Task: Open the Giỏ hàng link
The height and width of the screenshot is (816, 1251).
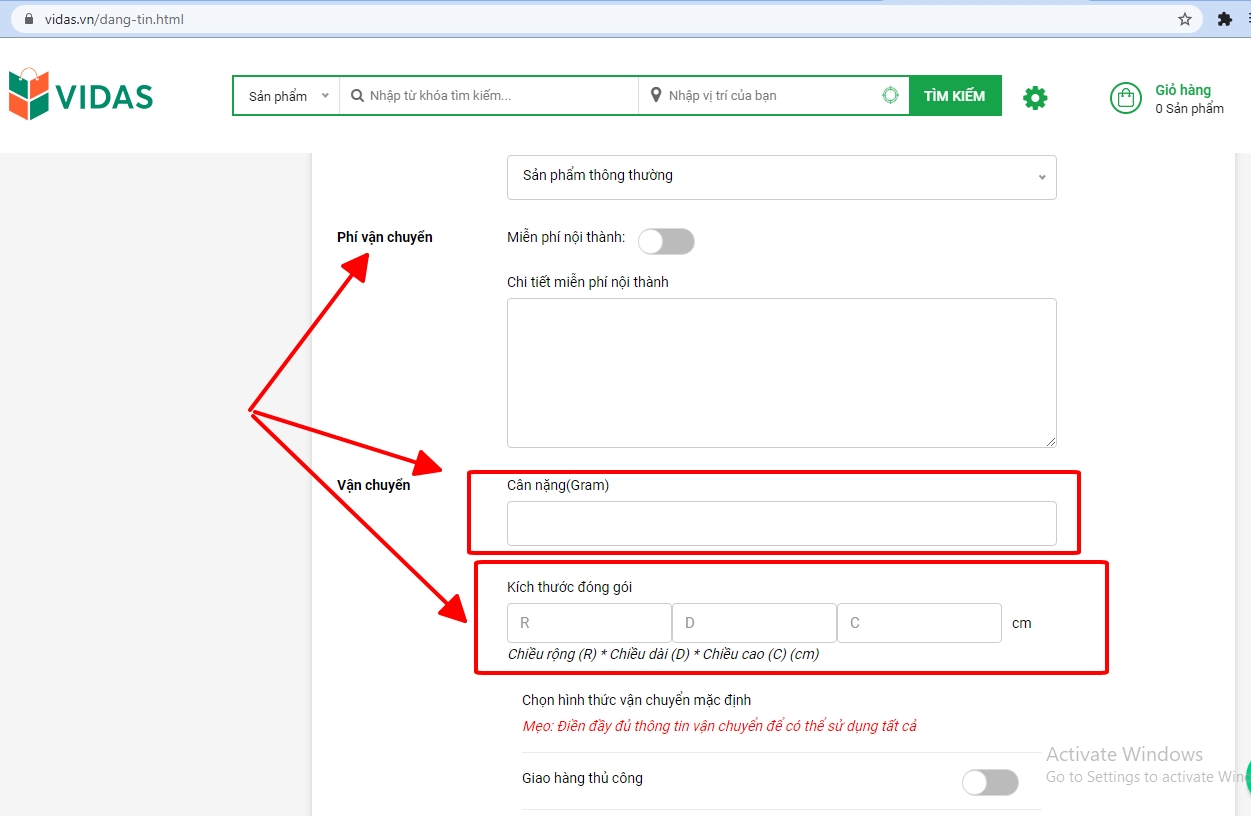Action: point(1182,90)
